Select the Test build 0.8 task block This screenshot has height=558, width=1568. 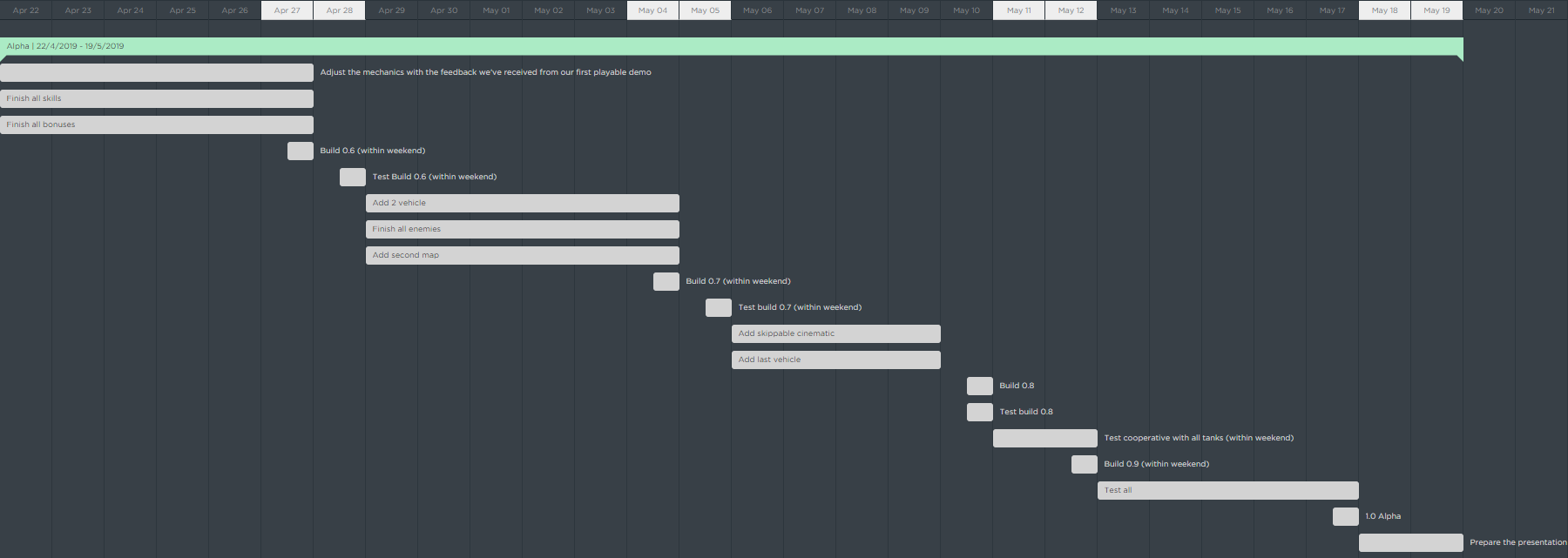click(980, 412)
